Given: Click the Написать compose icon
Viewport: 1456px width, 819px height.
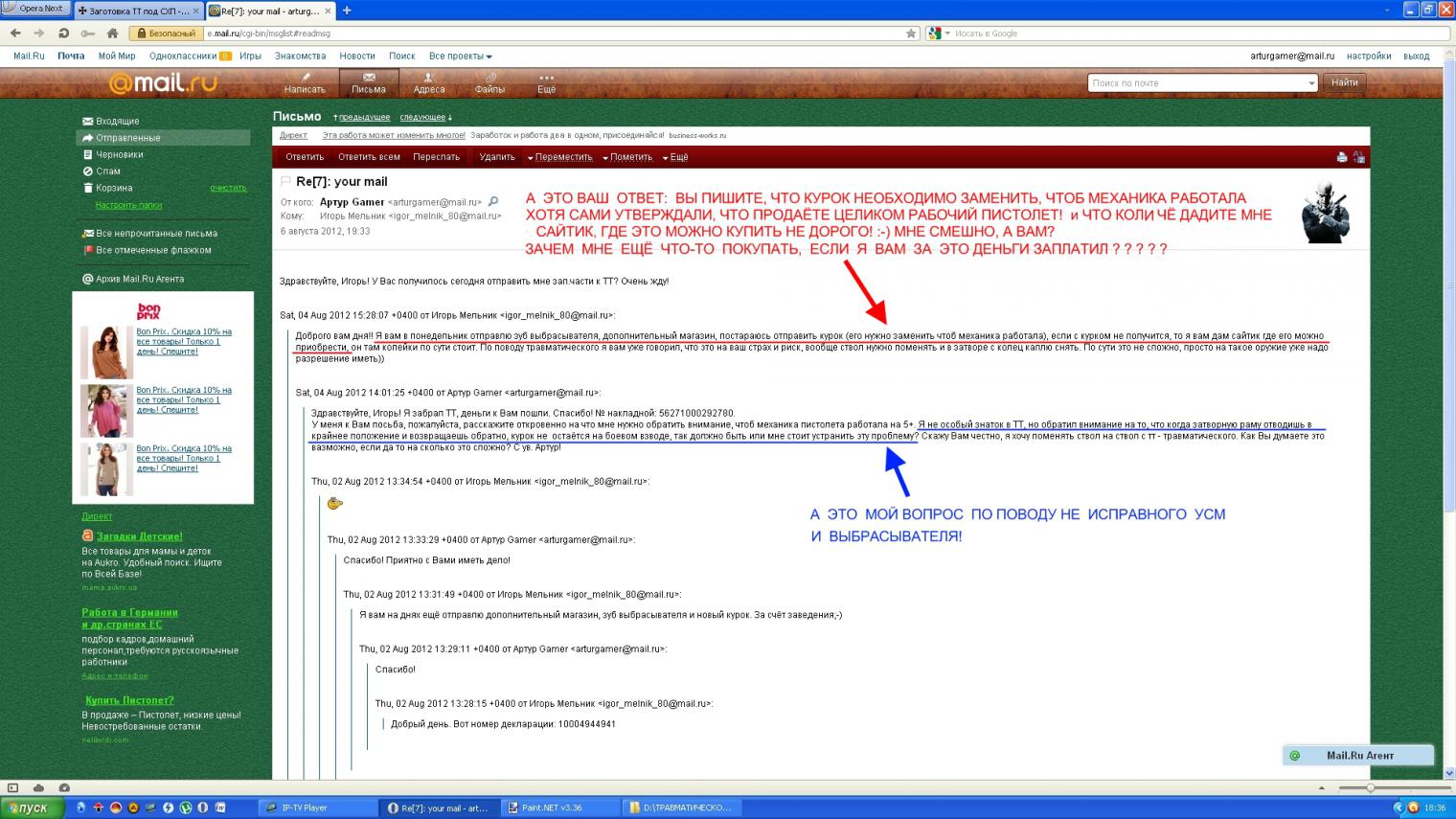Looking at the screenshot, I should click(305, 79).
